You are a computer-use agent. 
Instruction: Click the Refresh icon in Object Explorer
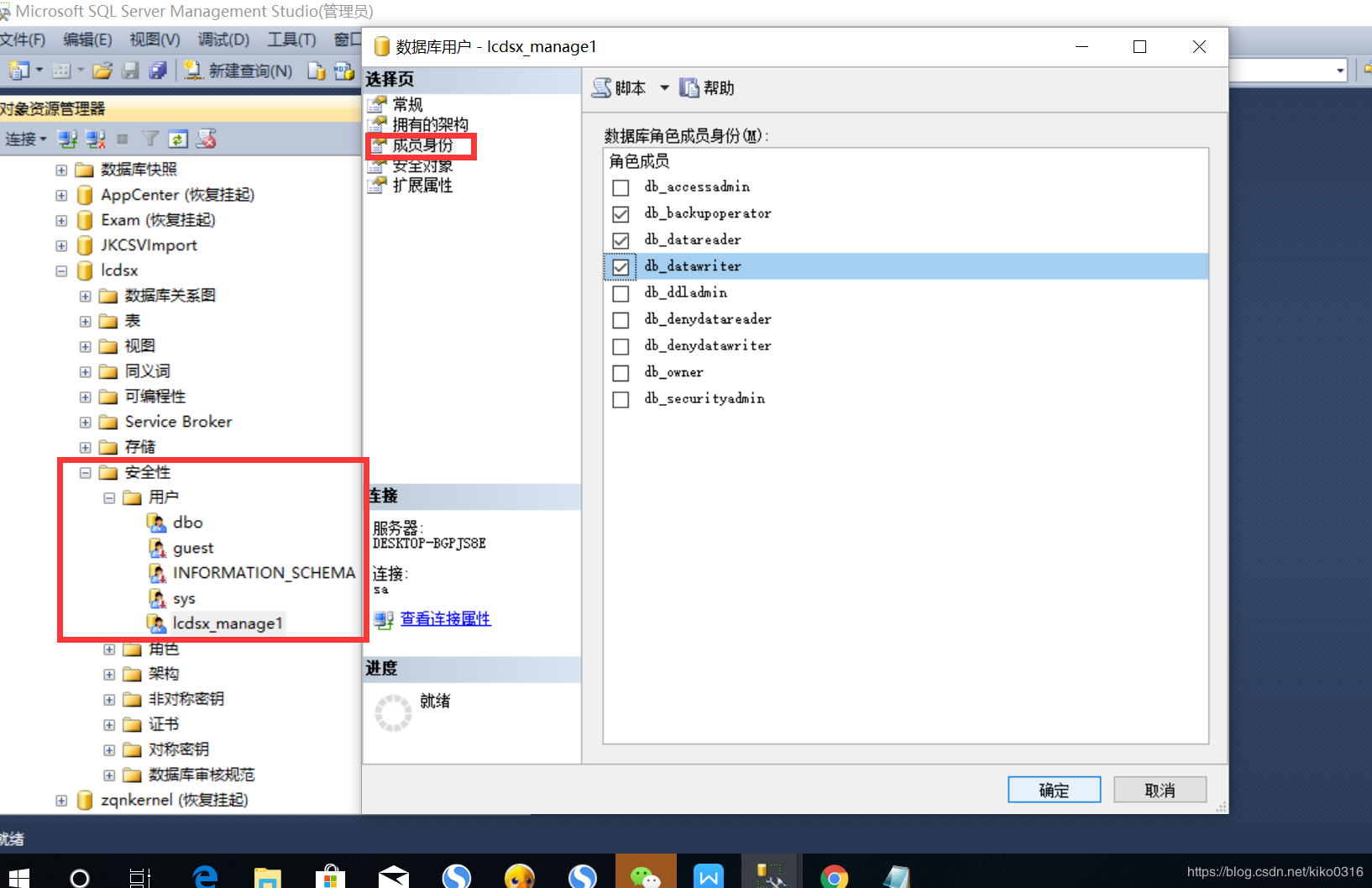coord(178,139)
